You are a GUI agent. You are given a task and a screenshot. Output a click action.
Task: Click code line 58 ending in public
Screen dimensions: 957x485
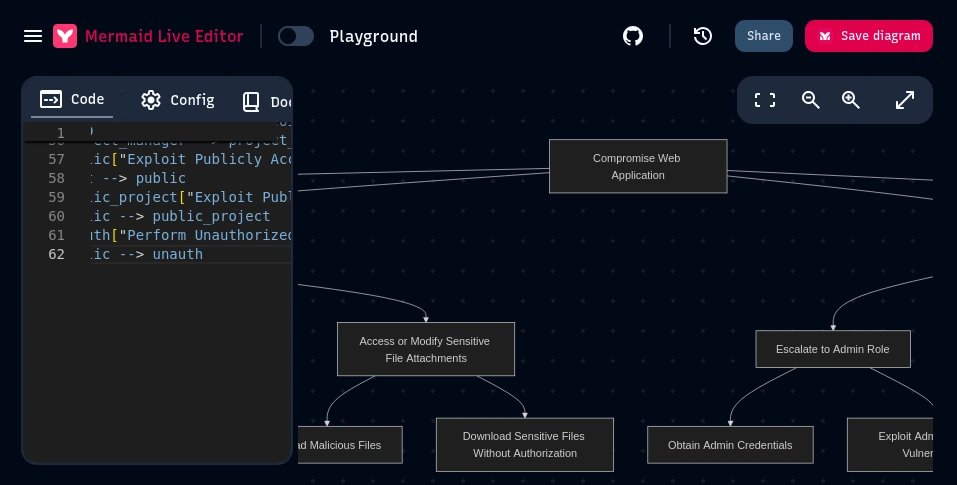(138, 178)
